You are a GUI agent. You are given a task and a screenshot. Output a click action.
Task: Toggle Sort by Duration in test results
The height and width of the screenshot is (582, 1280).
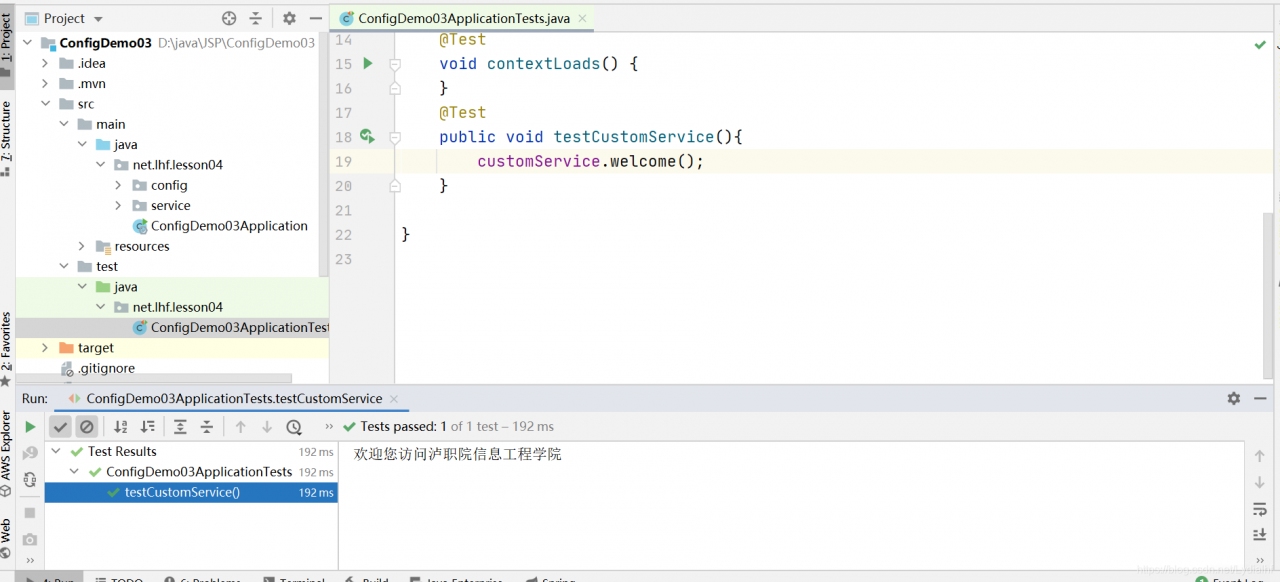tap(148, 427)
